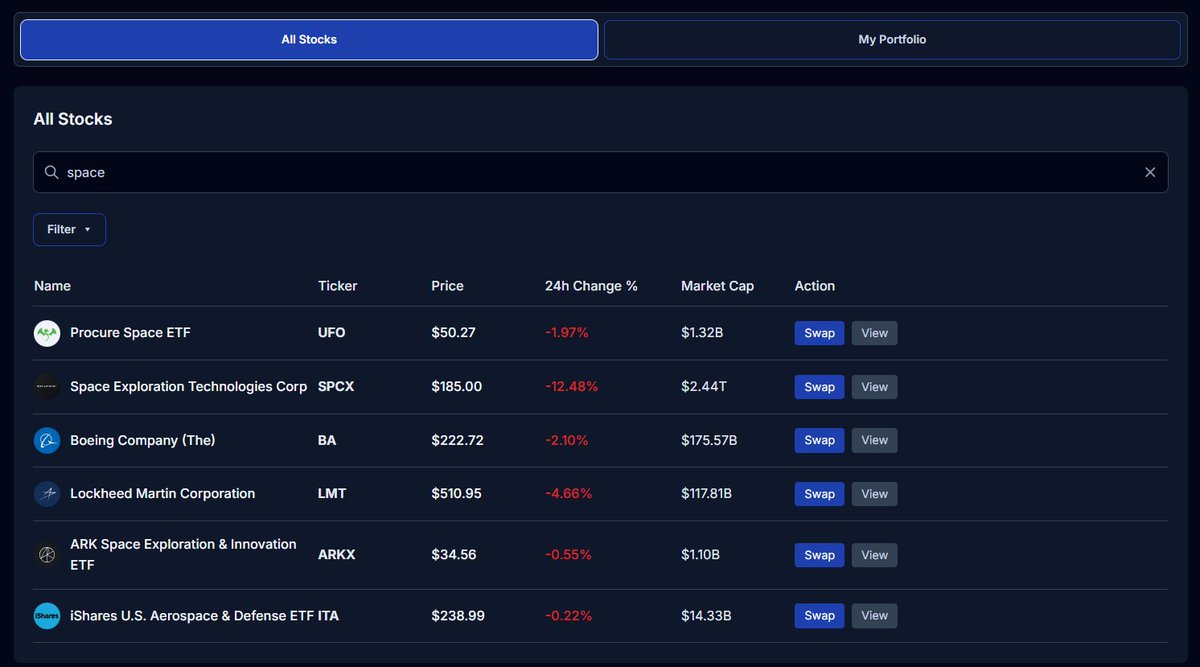Click the Boeing Company logo icon
The height and width of the screenshot is (667, 1200).
pyautogui.click(x=47, y=440)
